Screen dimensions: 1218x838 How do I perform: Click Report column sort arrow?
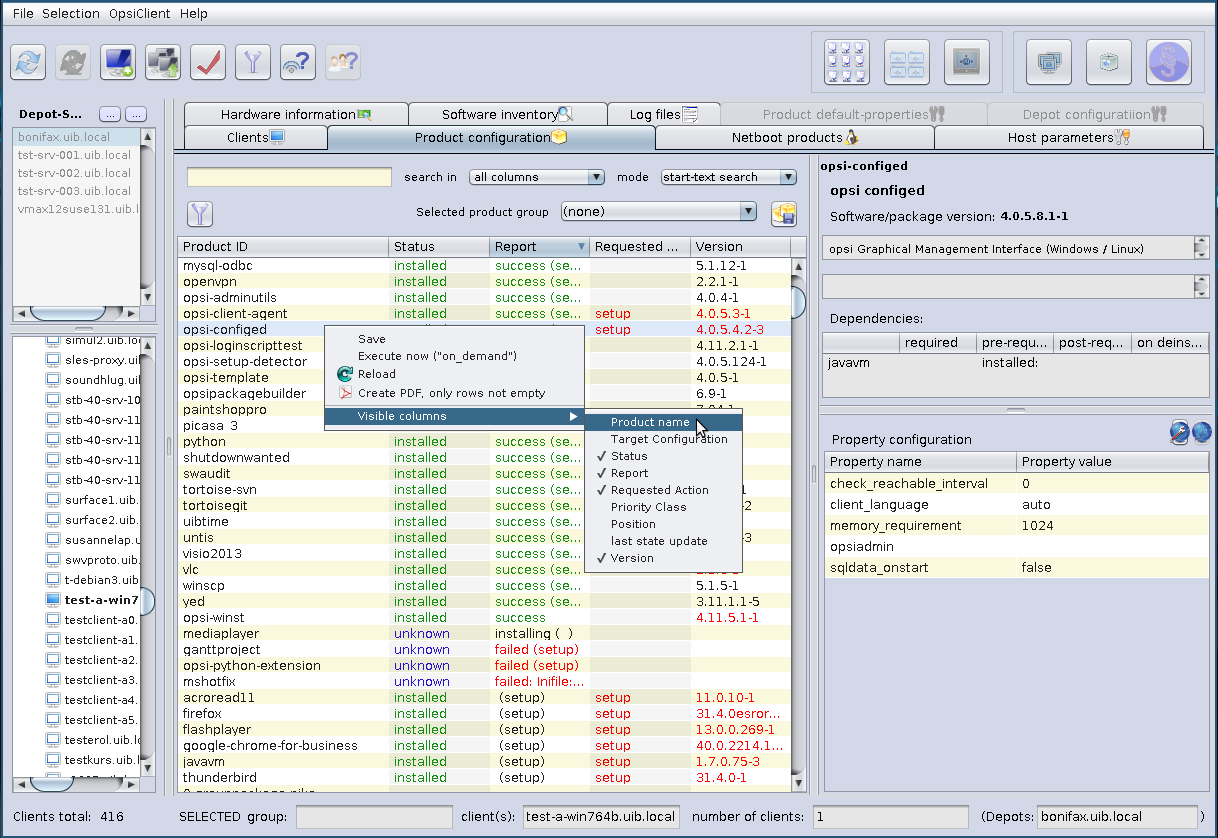click(582, 247)
